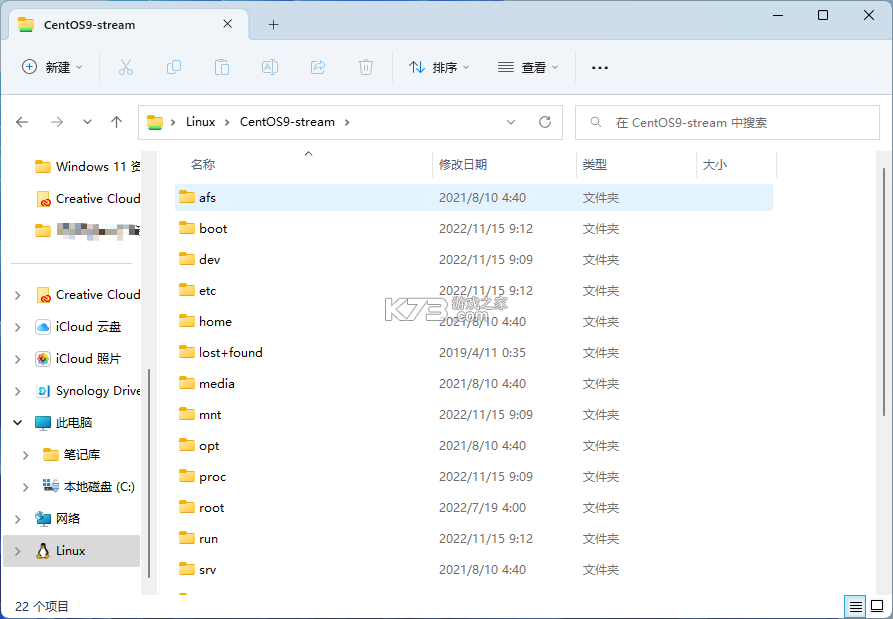
Task: Click the Delete trash icon
Action: (366, 67)
